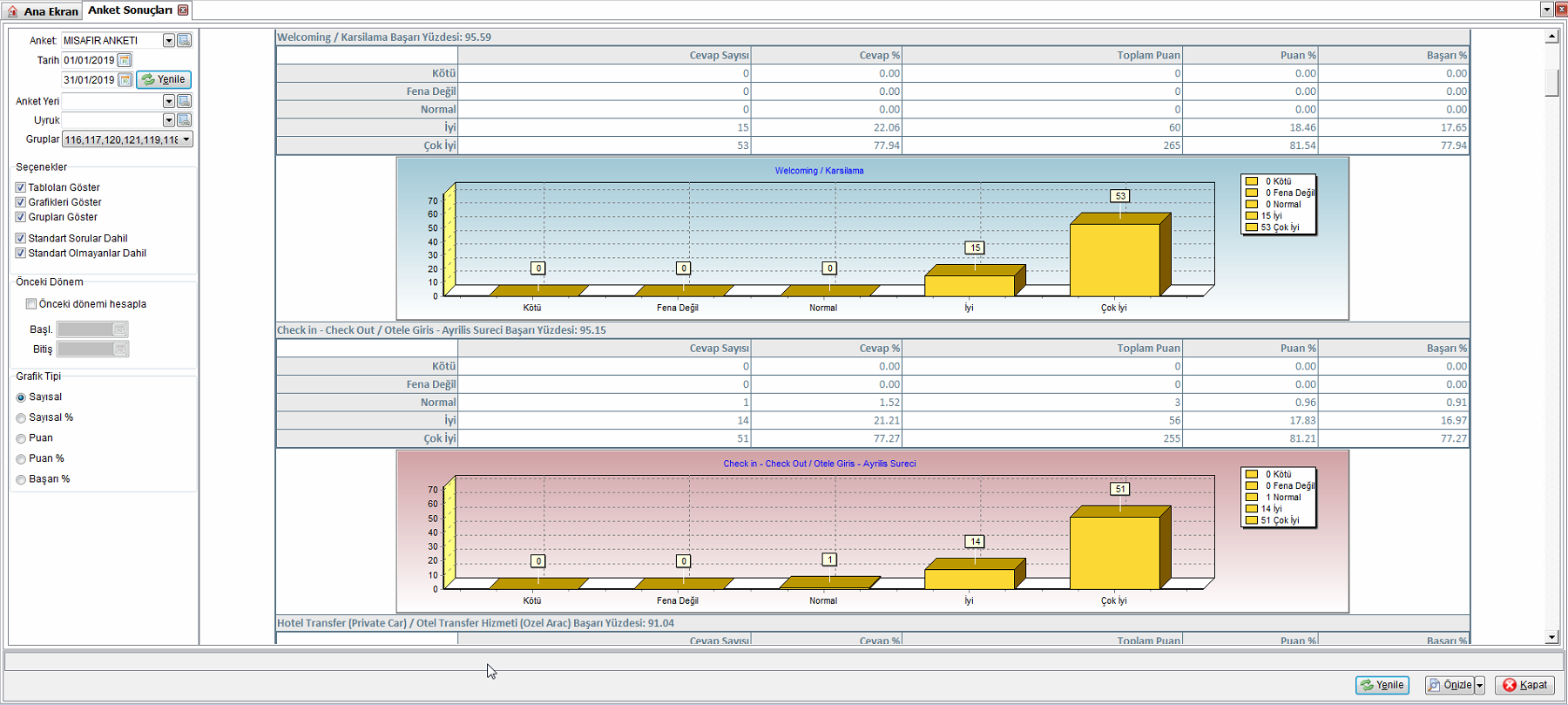Click the Ana Ekran home icon
This screenshot has width=1568, height=705.
tap(13, 11)
